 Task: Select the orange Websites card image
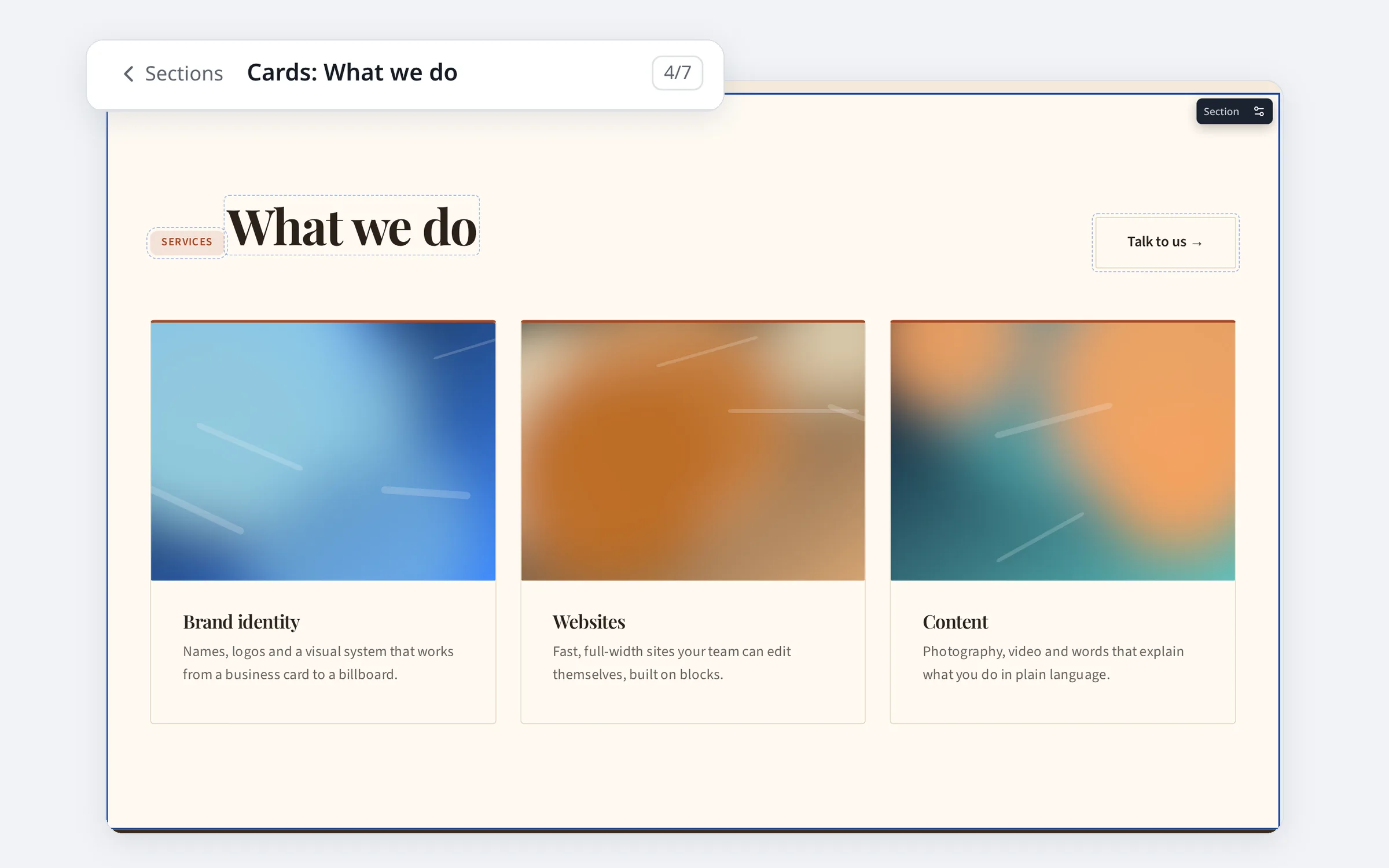pos(693,451)
